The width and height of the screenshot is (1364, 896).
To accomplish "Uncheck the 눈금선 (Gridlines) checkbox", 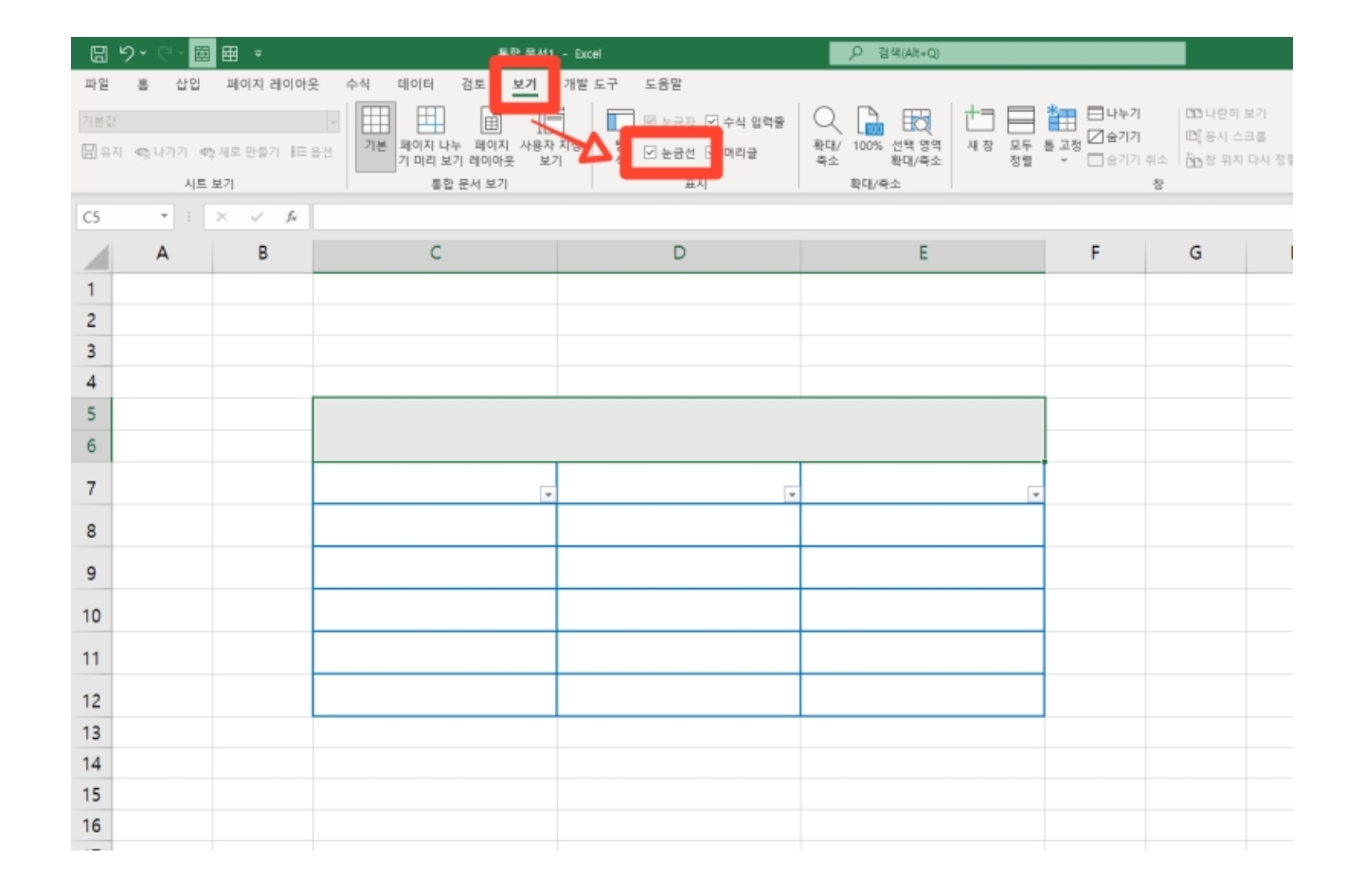I will pos(650,152).
